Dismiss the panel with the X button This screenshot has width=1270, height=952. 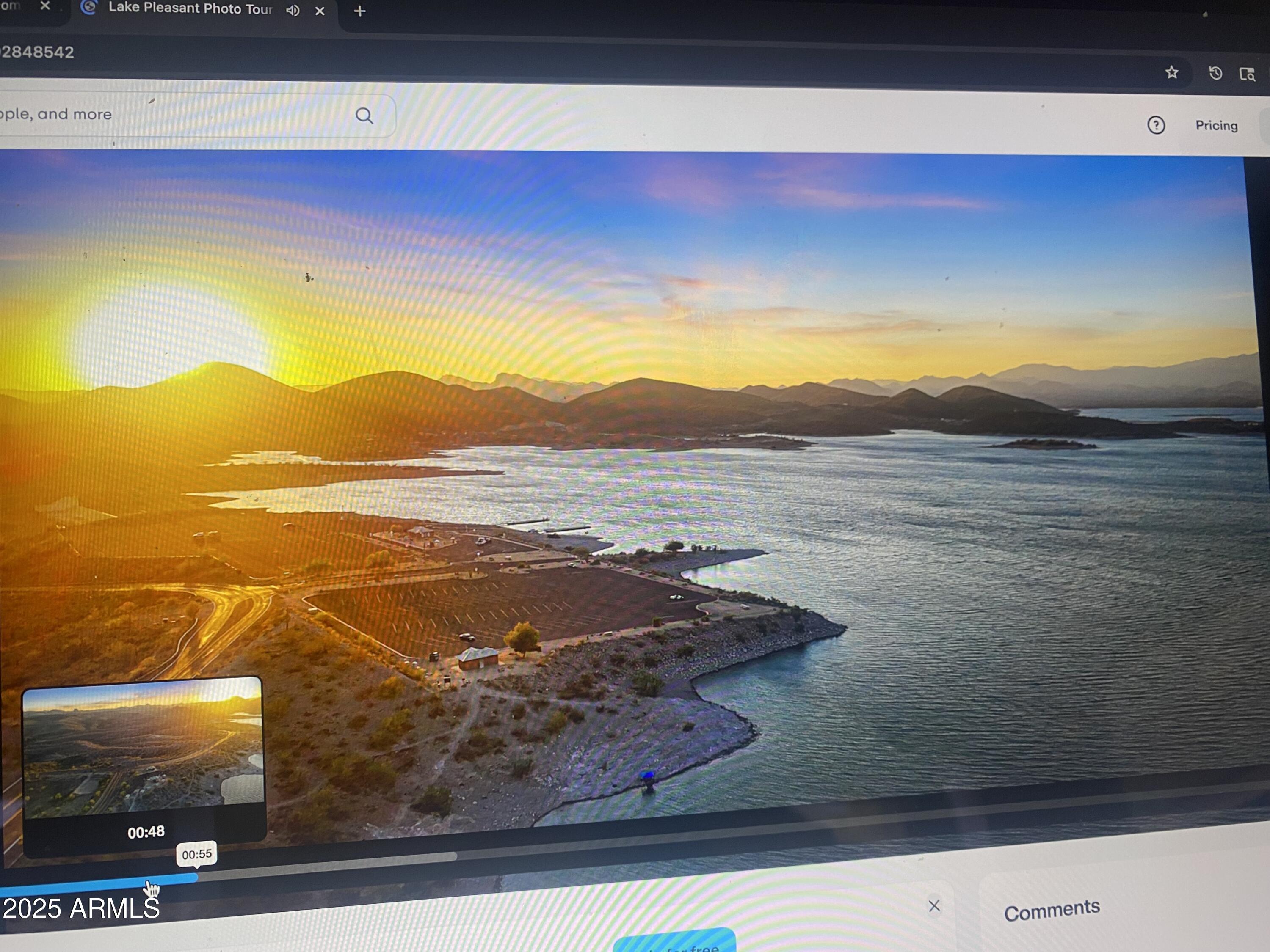tap(935, 905)
